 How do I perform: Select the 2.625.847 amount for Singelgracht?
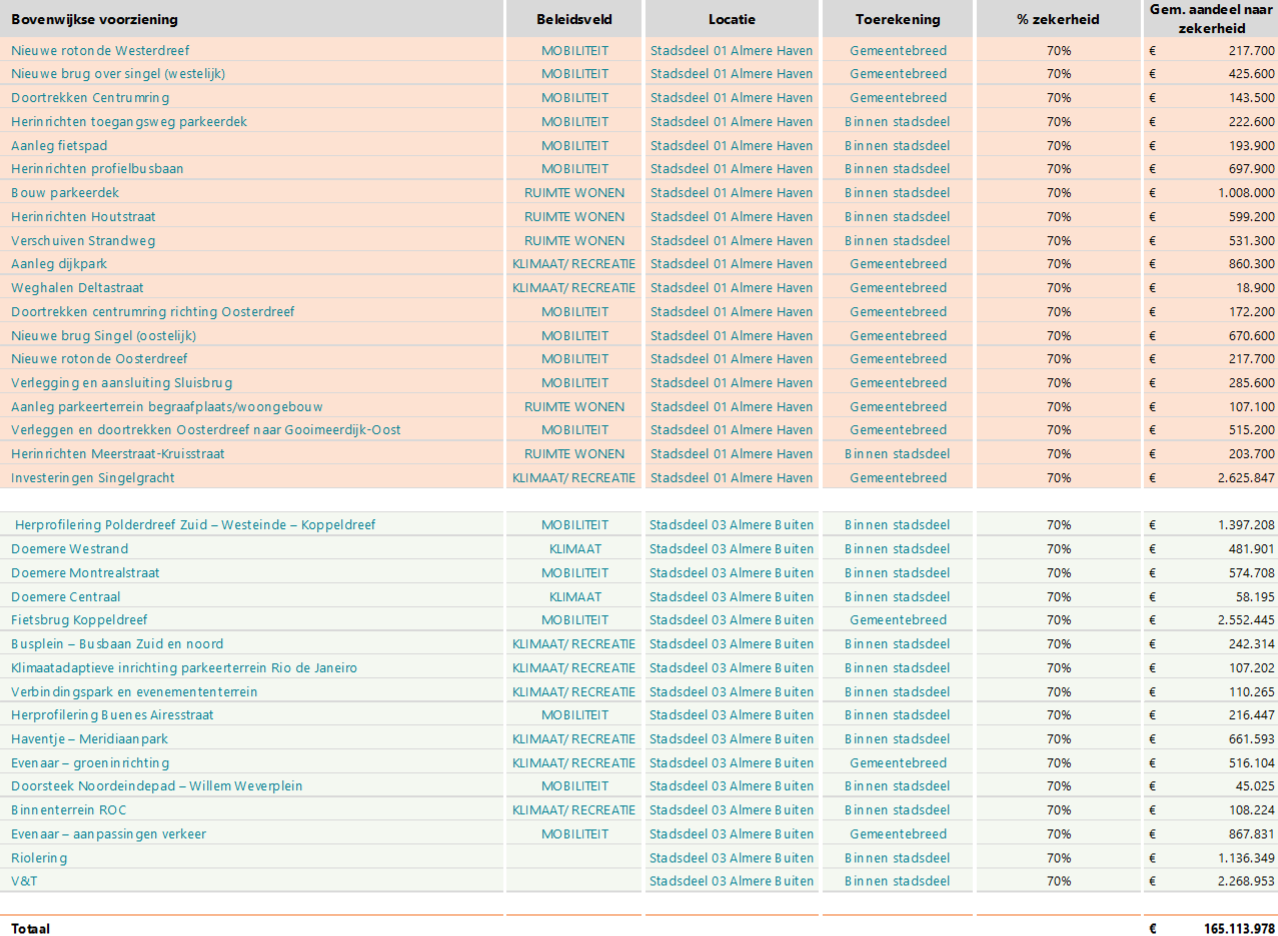1238,478
